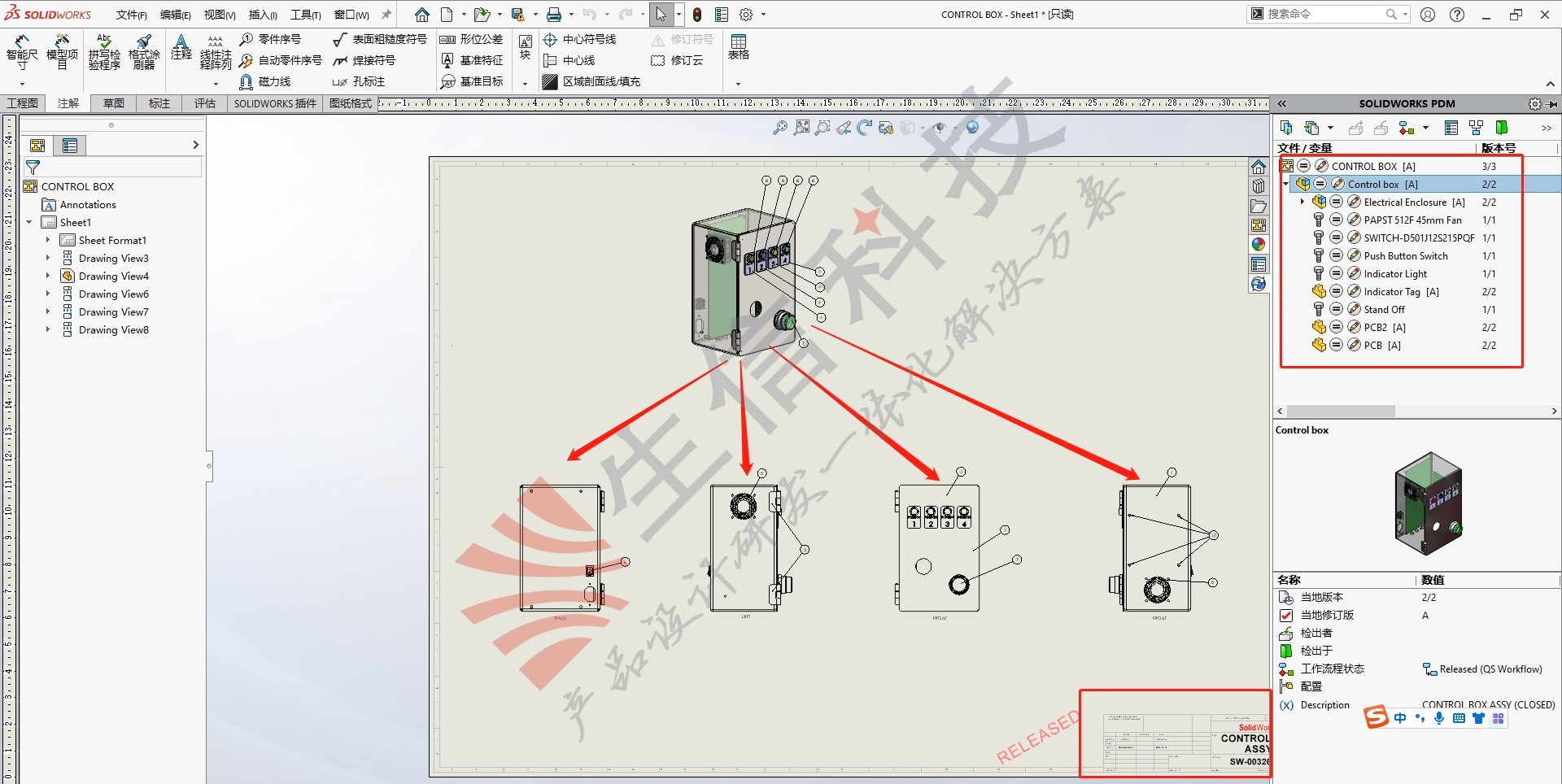The width and height of the screenshot is (1562, 784).
Task: Open the Area Hatch/Fill (区域剖面线/填充) tool
Action: pyautogui.click(x=591, y=81)
